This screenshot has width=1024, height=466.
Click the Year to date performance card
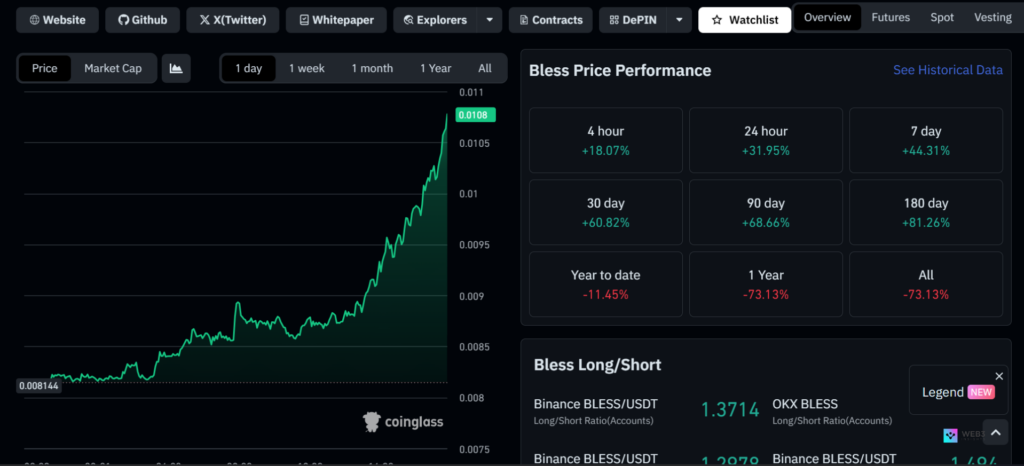click(606, 284)
